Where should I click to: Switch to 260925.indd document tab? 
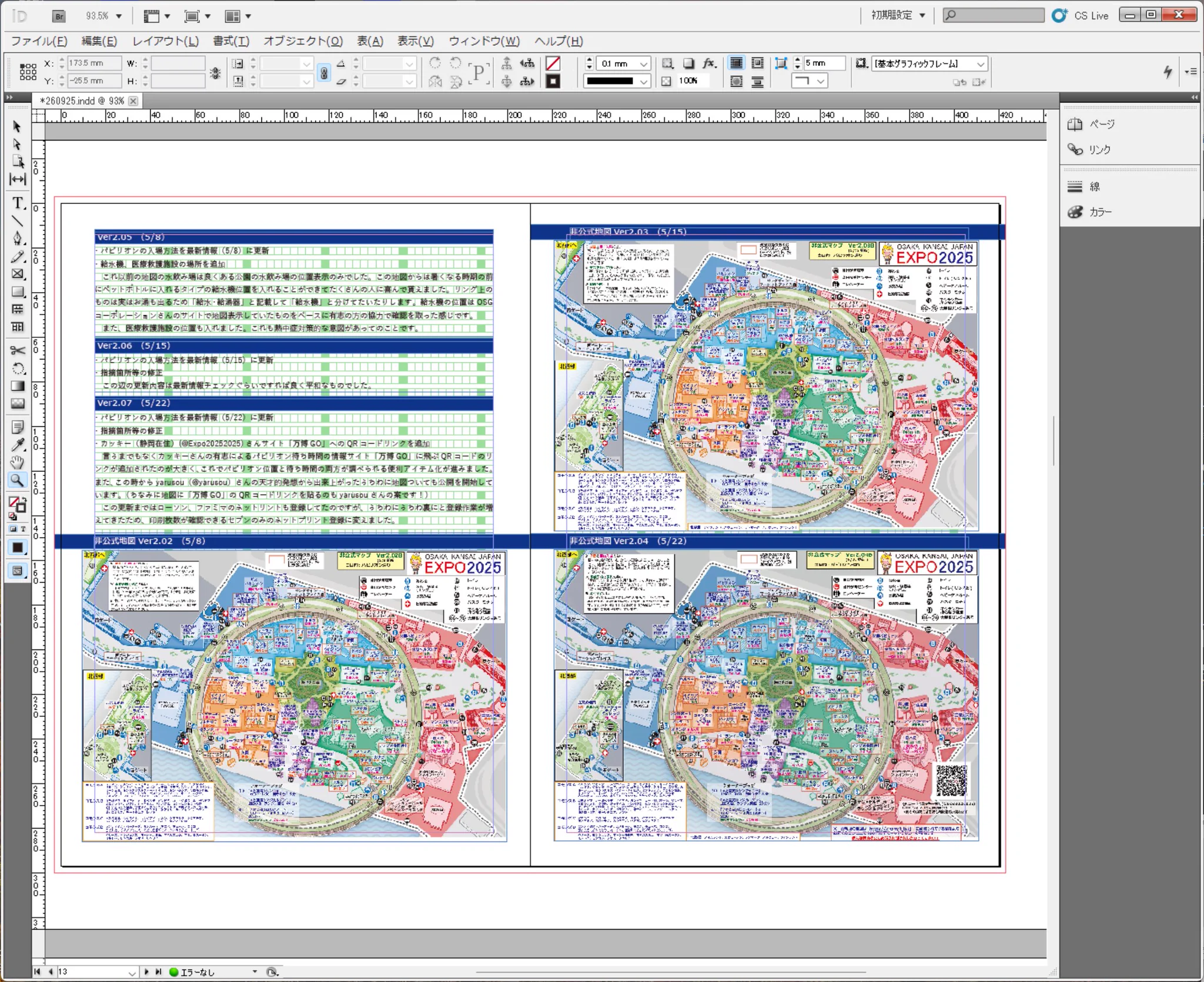pyautogui.click(x=81, y=101)
